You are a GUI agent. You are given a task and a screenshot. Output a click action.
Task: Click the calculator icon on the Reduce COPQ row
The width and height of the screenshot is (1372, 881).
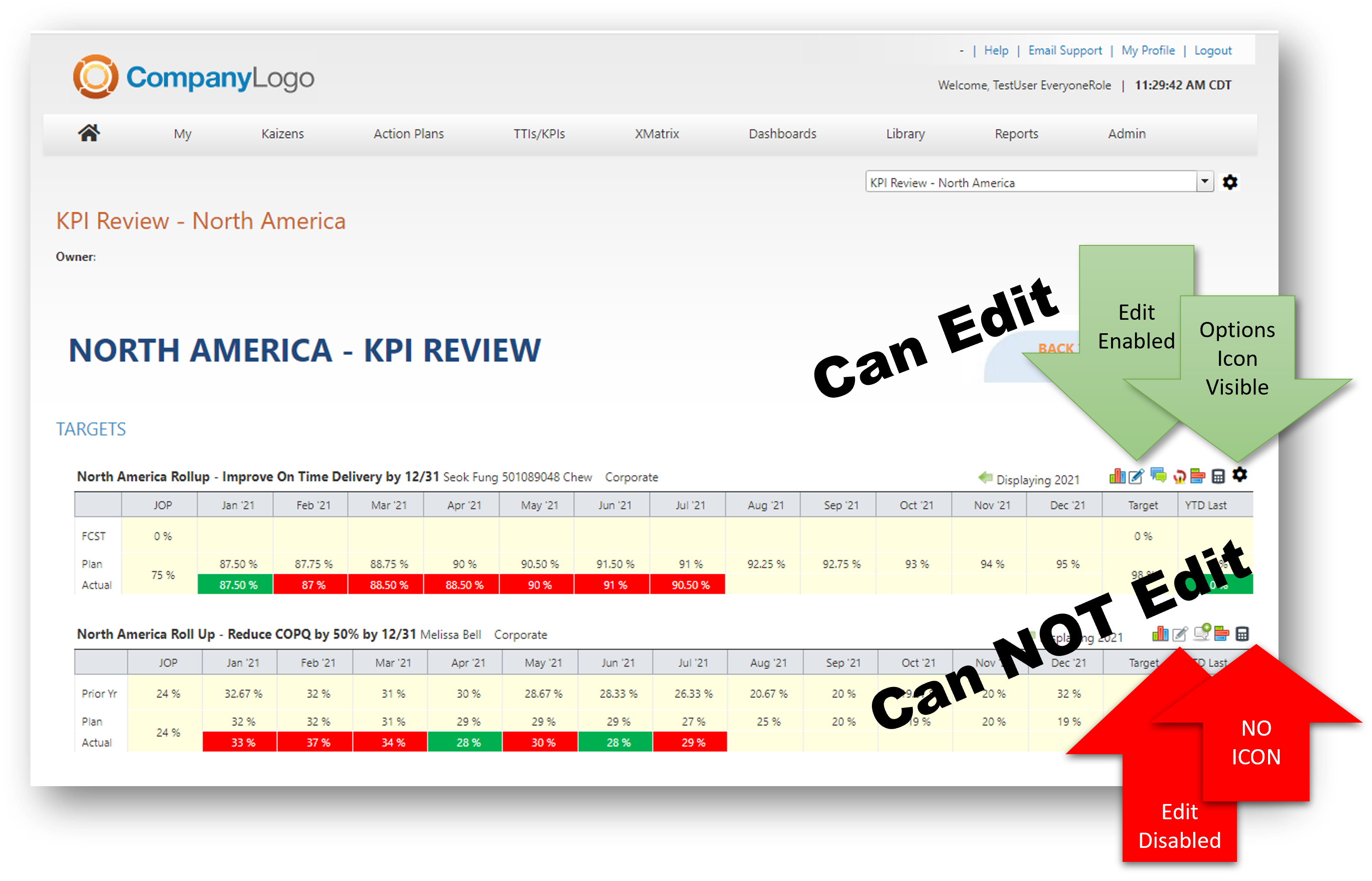pos(1242,634)
